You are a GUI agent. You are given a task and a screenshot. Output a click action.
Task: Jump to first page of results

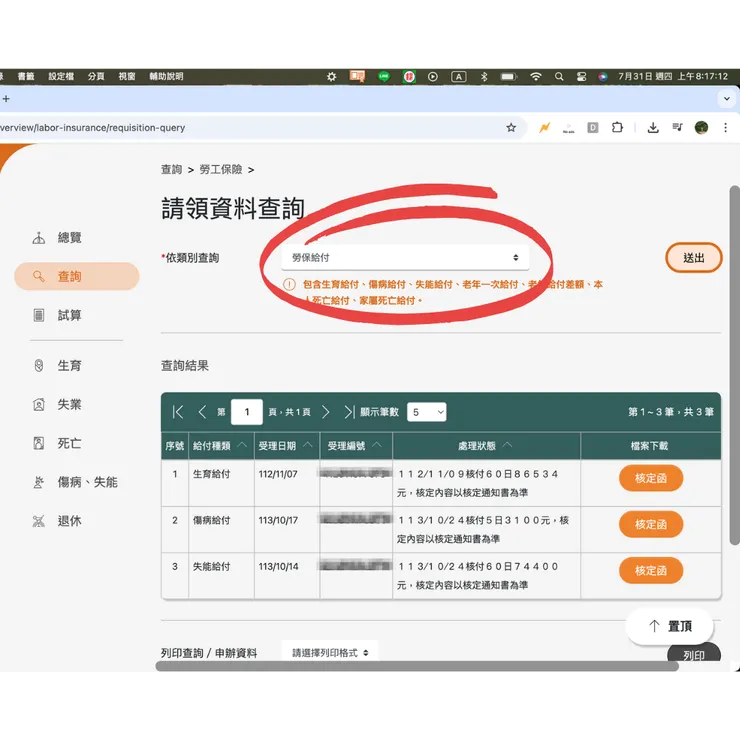tap(178, 412)
